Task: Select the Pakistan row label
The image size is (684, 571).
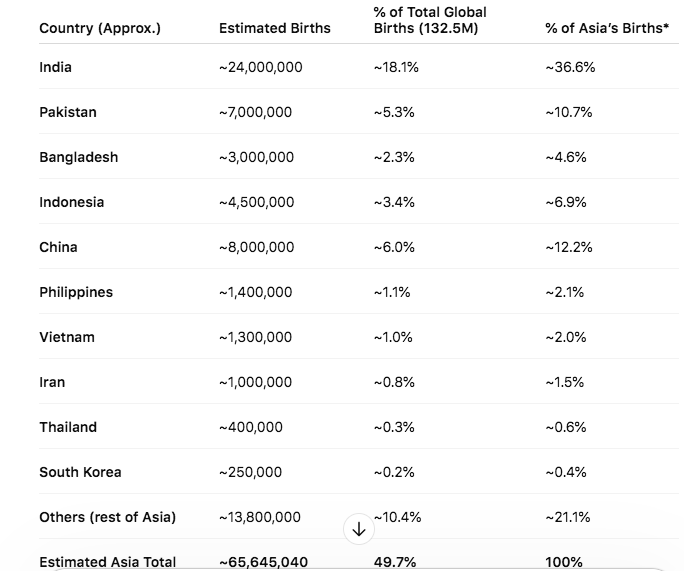Action: pos(68,112)
